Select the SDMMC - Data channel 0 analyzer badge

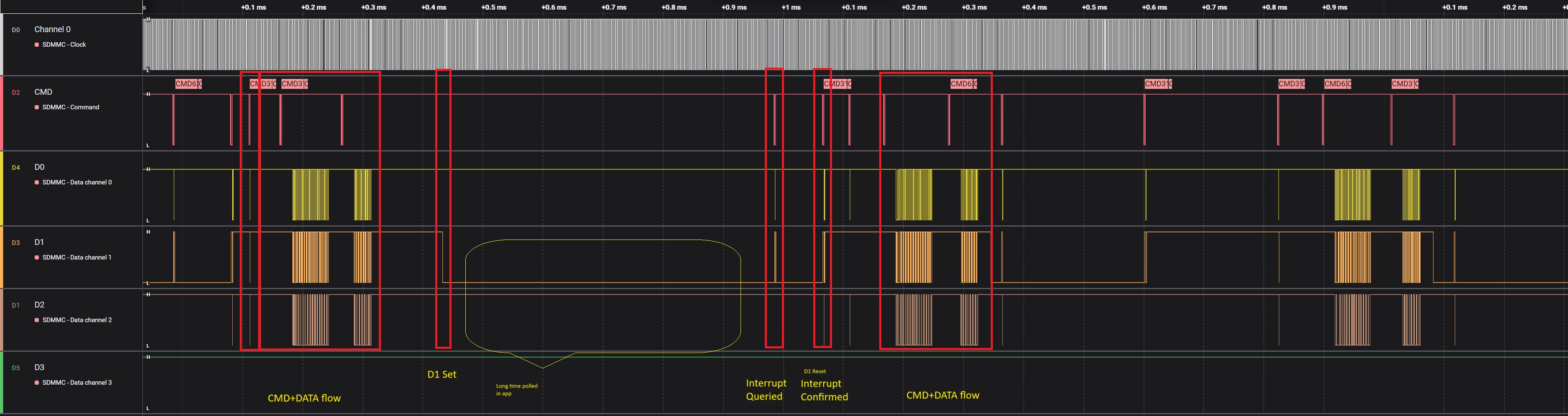(x=36, y=182)
